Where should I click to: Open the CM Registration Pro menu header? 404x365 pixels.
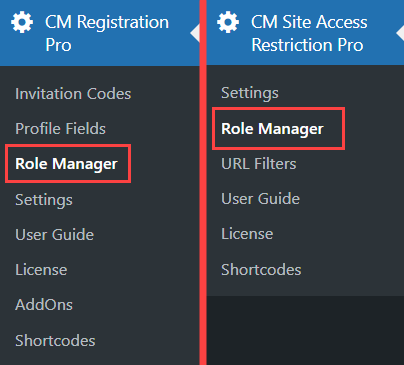coord(100,33)
